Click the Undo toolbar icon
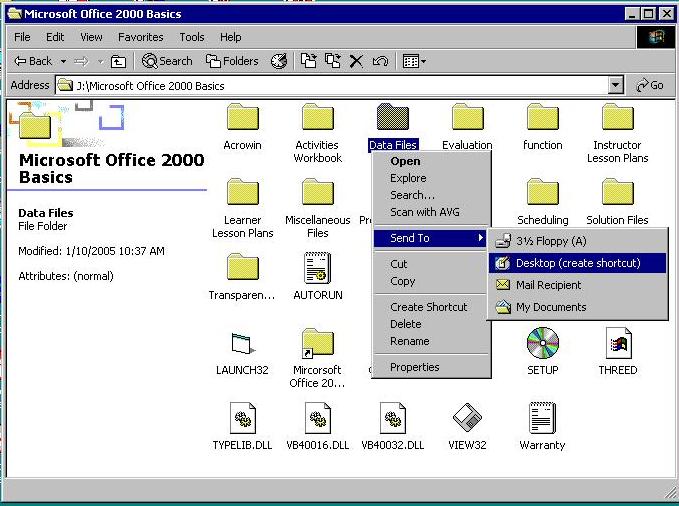This screenshot has width=679, height=506. coord(380,61)
